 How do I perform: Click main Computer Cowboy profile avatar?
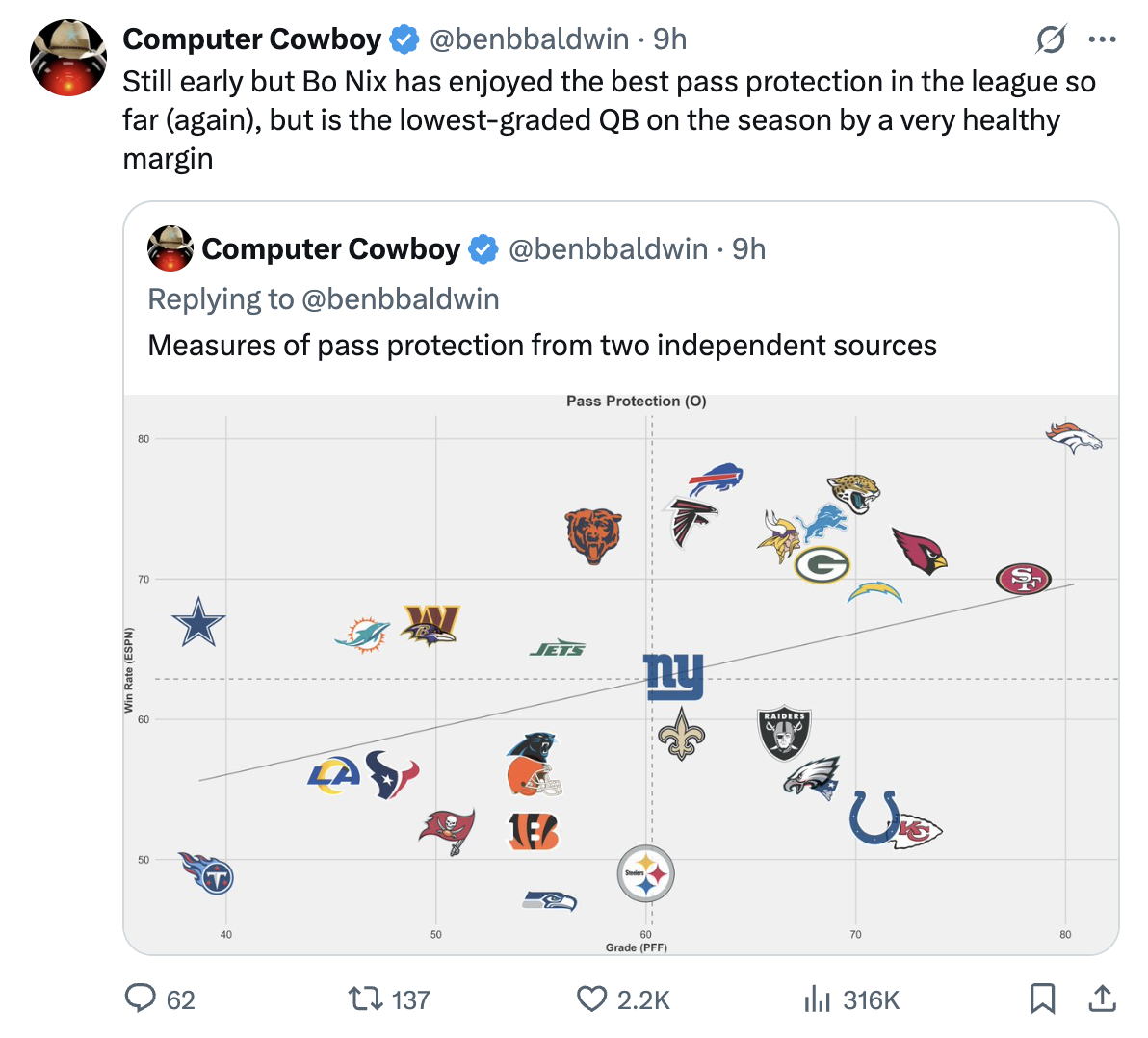click(x=67, y=58)
